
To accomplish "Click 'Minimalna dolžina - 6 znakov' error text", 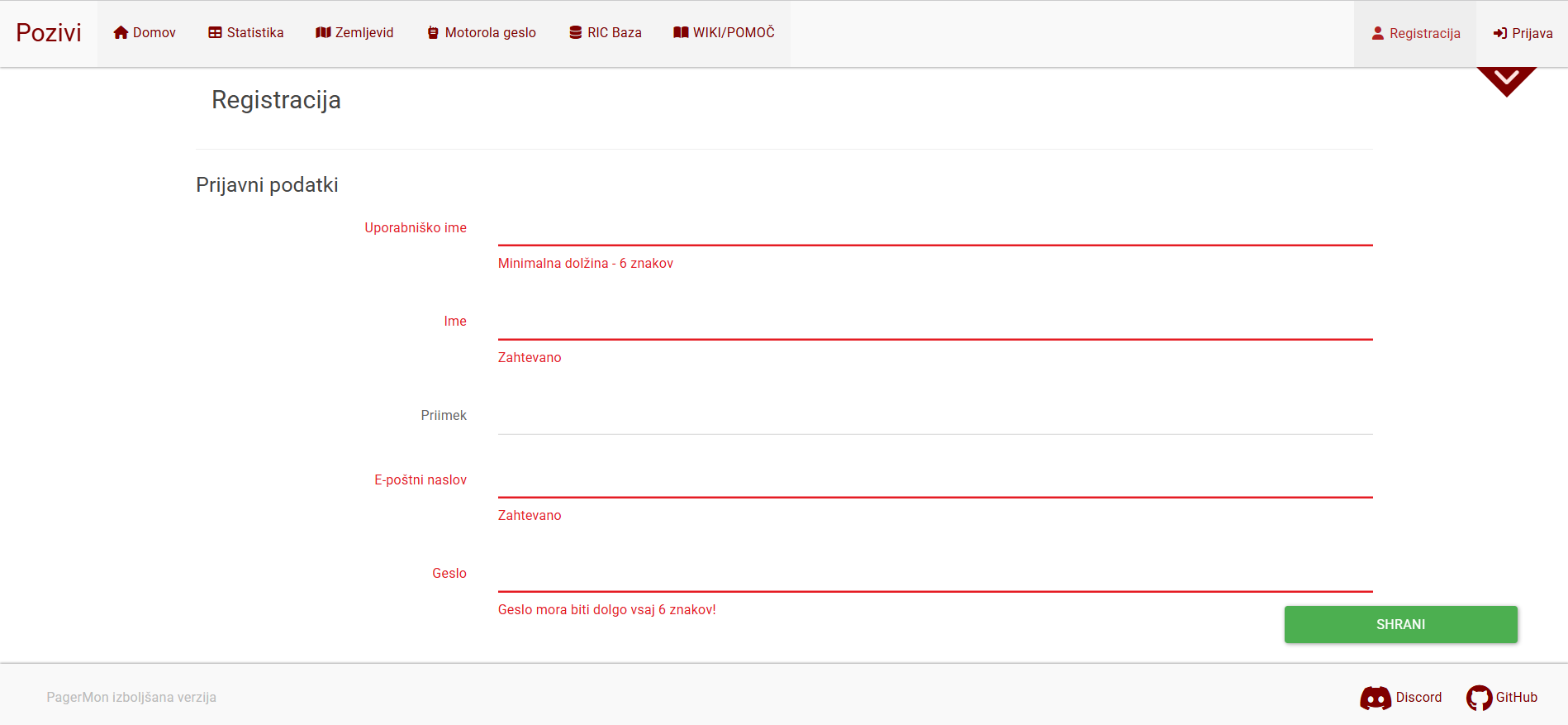I will (586, 263).
